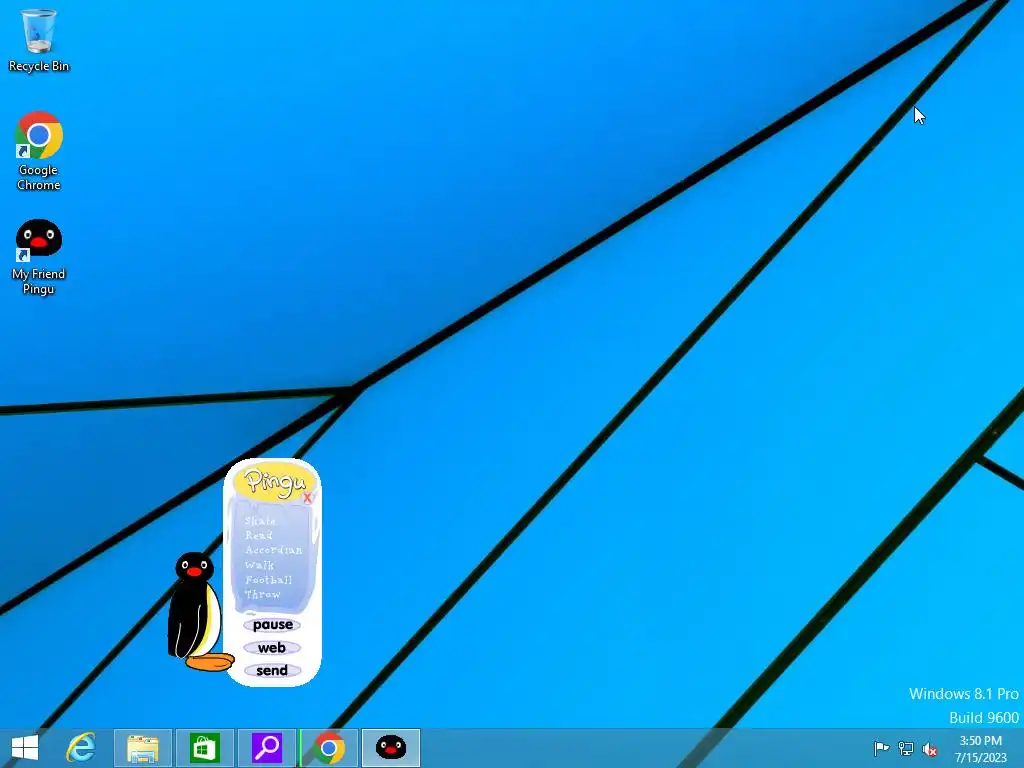The height and width of the screenshot is (768, 1024).
Task: Open File Explorer from the taskbar
Action: point(143,748)
